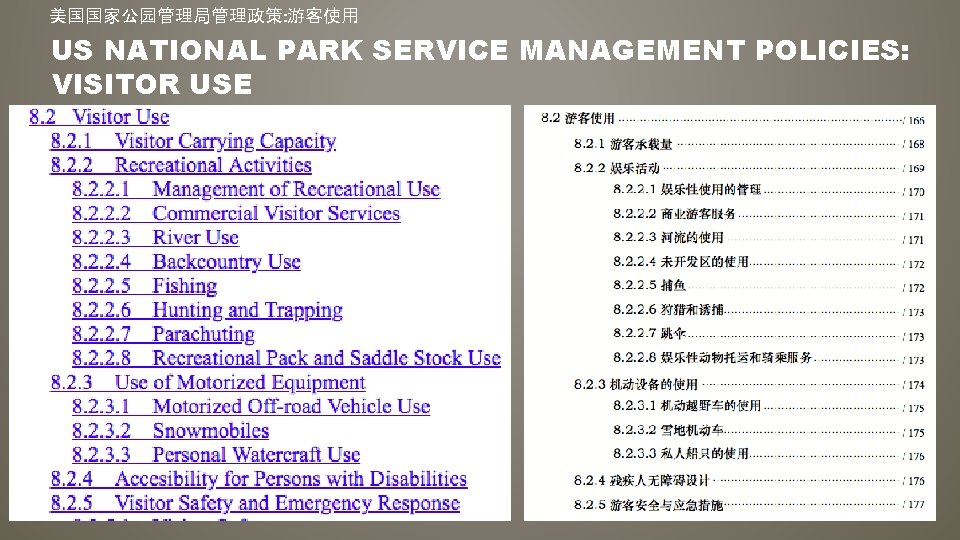
Task: Click Chinese entry 8.2.2 娱乐活动
Action: pyautogui.click(x=617, y=168)
